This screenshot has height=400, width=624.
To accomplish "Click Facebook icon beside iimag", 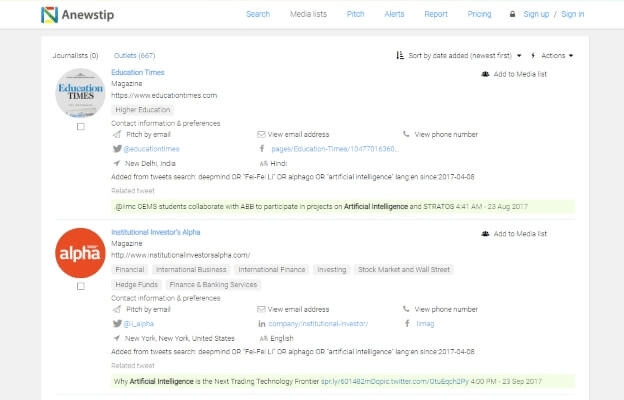I will click(407, 324).
